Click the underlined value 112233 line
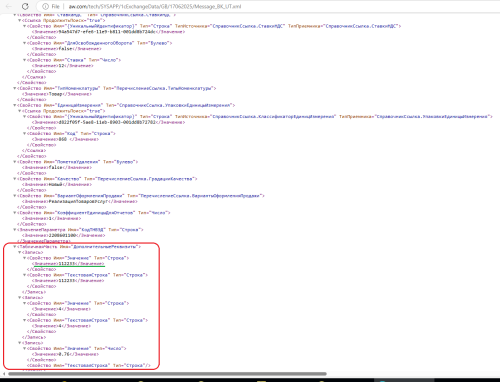This screenshot has width=500, height=382. [x=68, y=264]
